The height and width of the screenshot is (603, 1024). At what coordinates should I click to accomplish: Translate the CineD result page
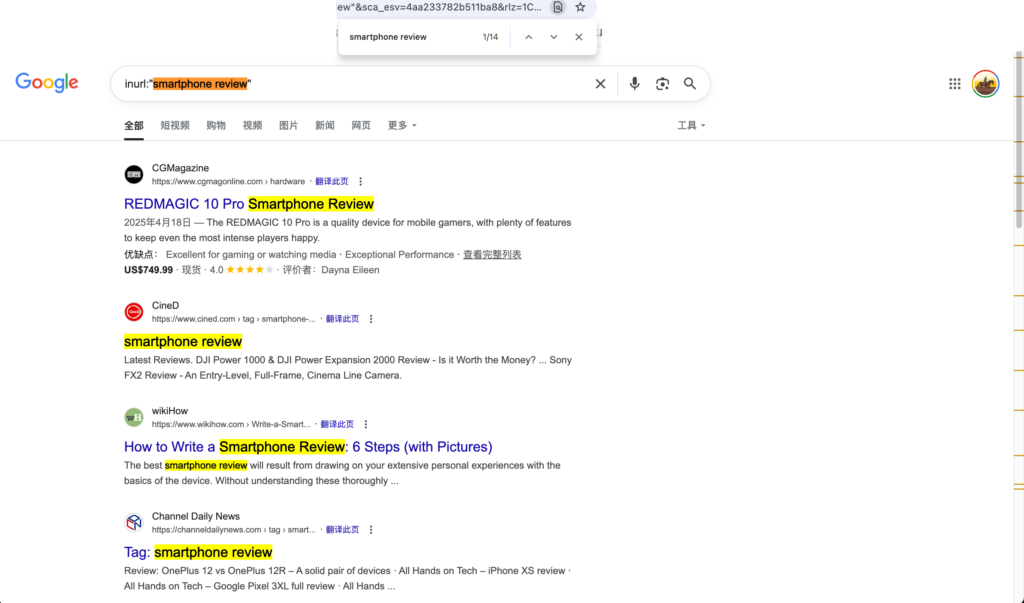[342, 319]
